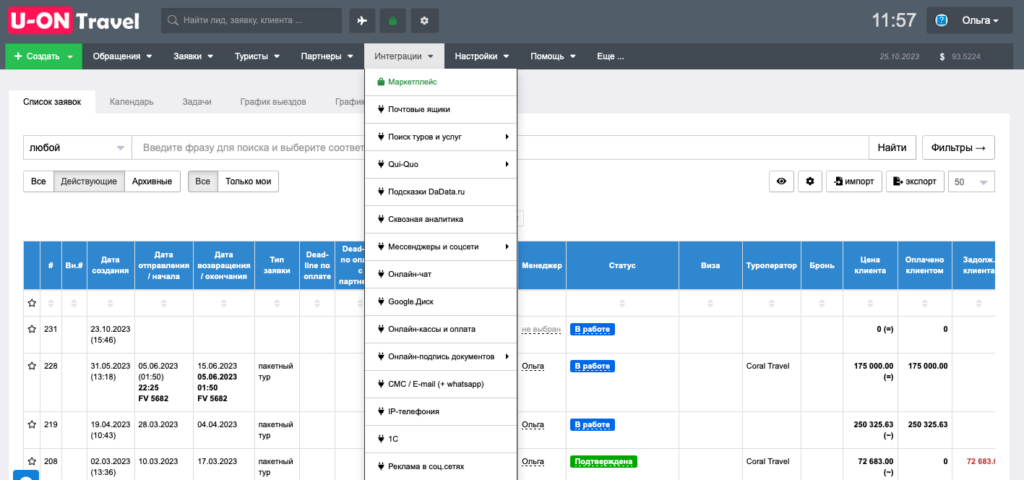Open the green marketplace bag icon
Screen dimensions: 1024x480
392,20
